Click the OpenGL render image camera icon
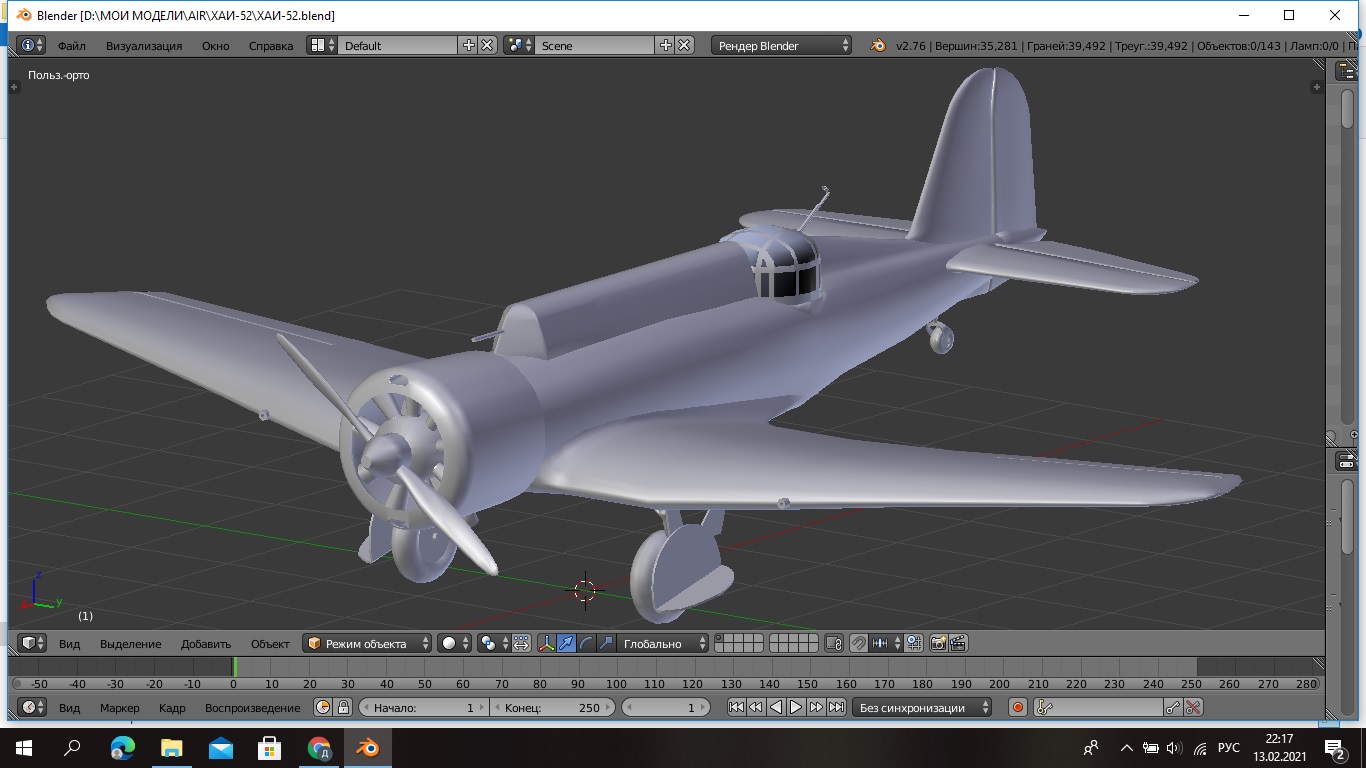The height and width of the screenshot is (768, 1366). coord(939,644)
